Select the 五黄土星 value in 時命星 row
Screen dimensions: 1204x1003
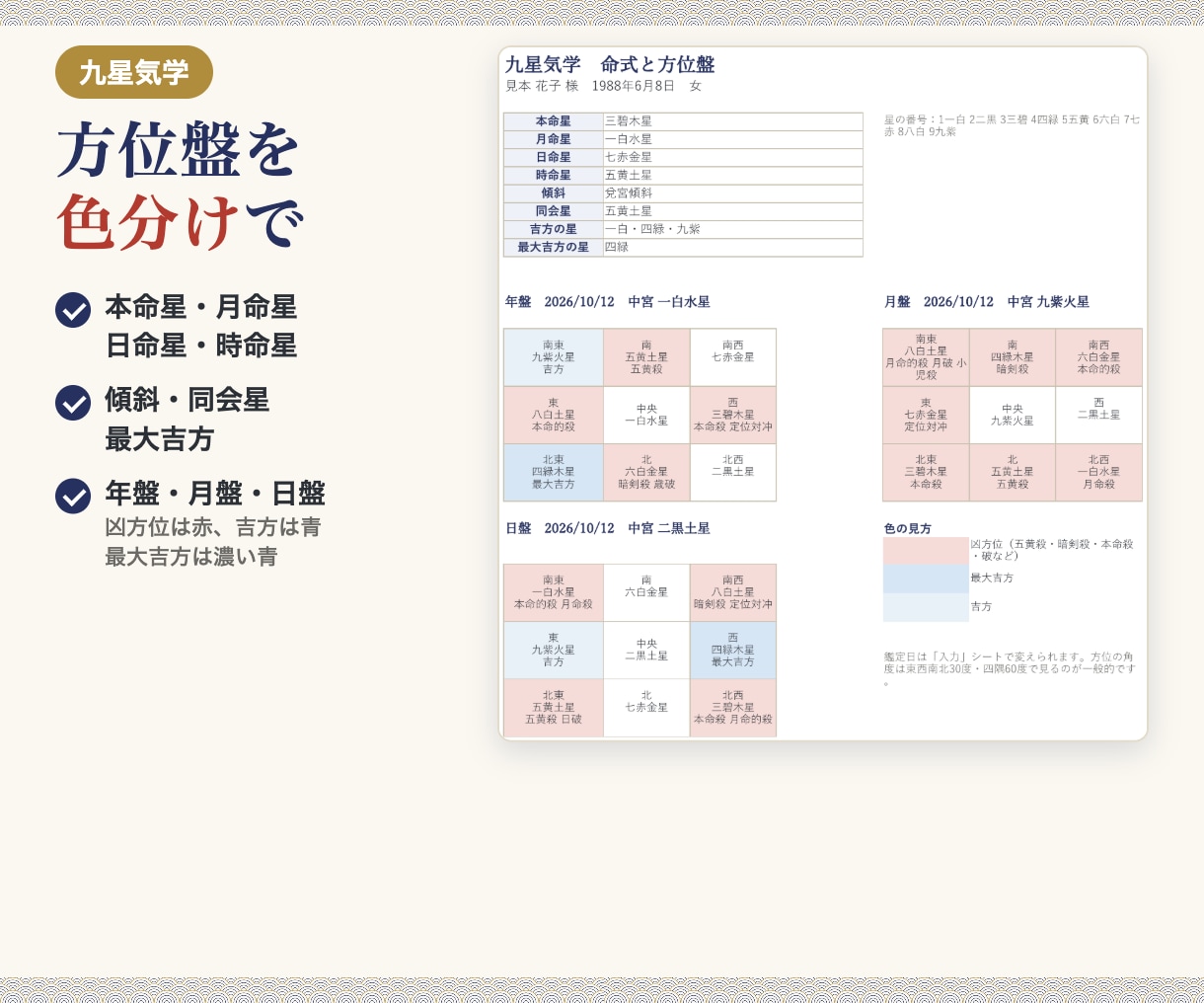(733, 175)
